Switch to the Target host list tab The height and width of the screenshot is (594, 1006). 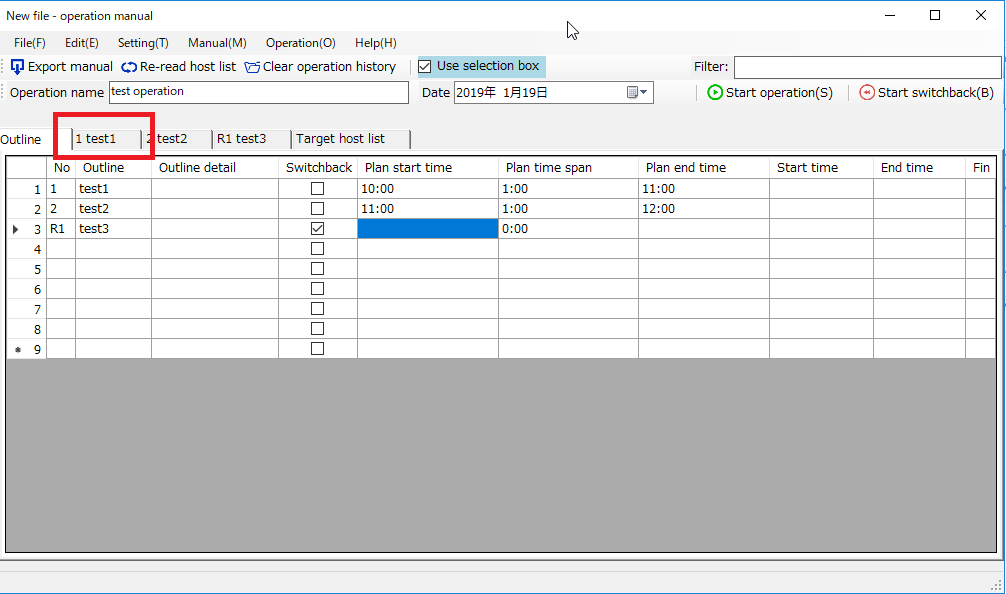(340, 139)
